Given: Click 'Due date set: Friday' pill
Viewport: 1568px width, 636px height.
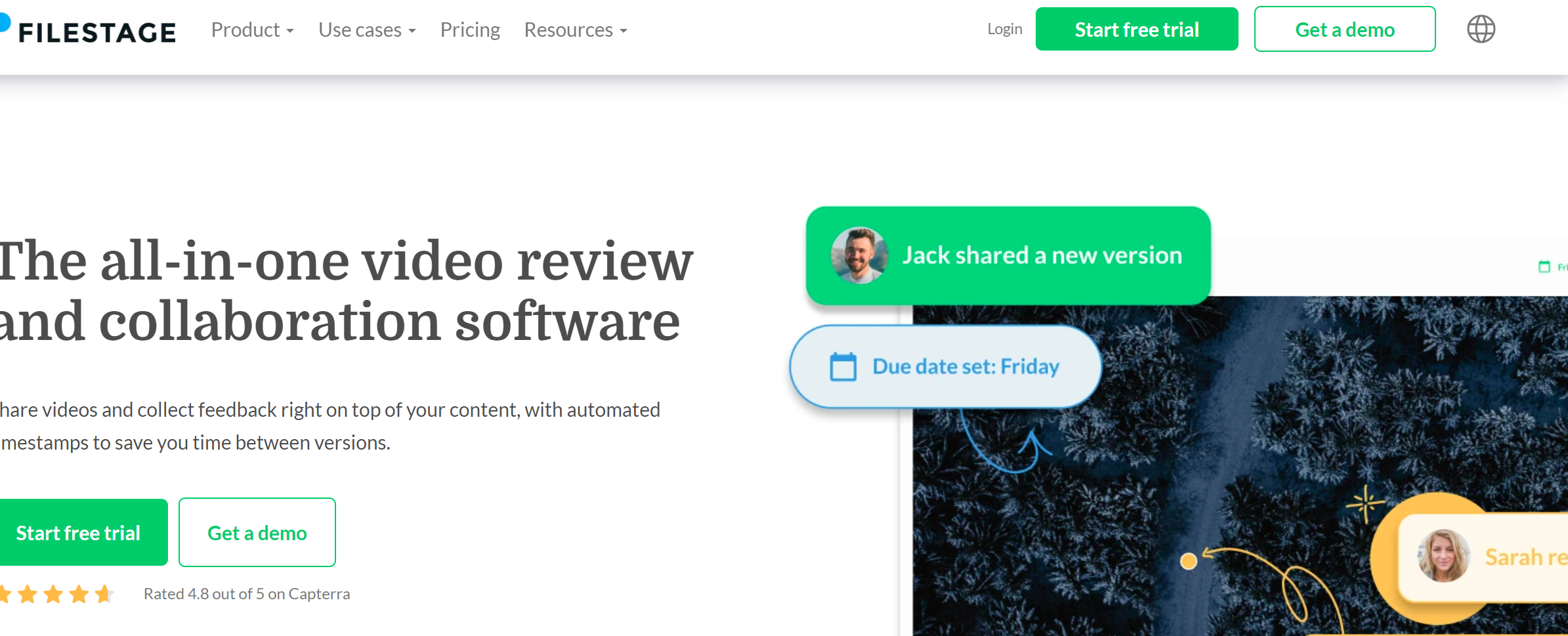Looking at the screenshot, I should pos(945,366).
